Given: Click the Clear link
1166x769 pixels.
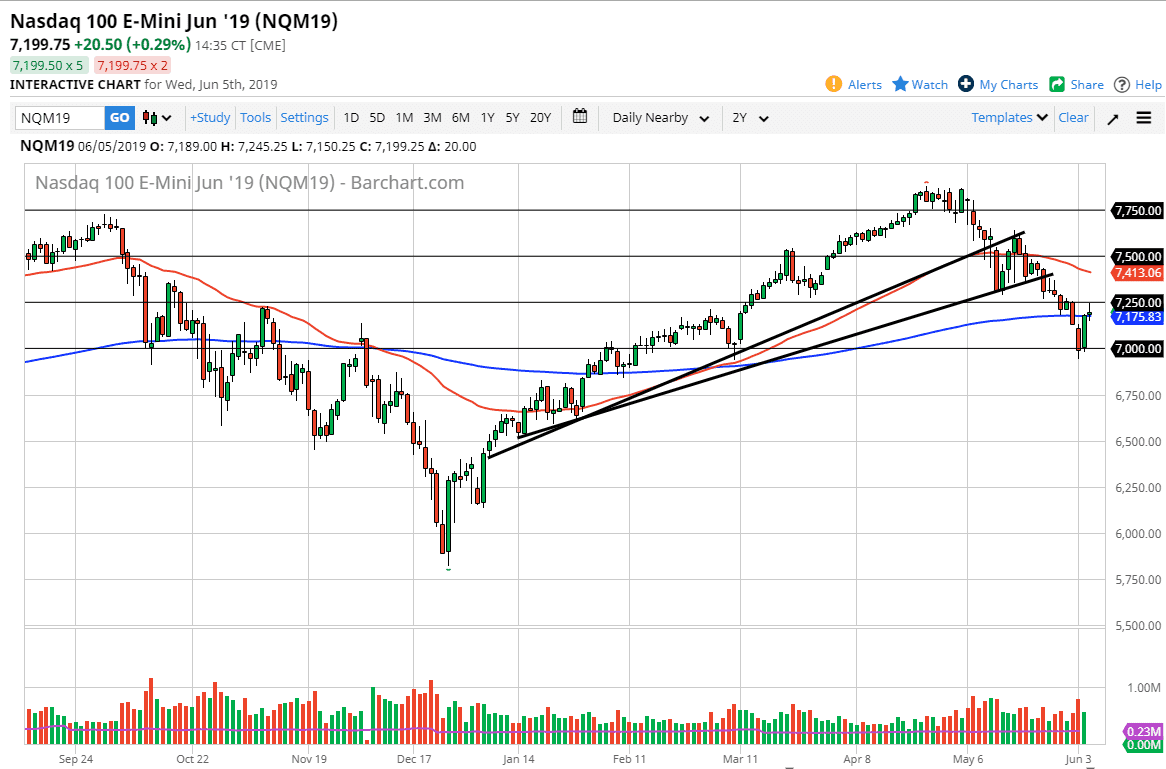Looking at the screenshot, I should (x=1073, y=117).
